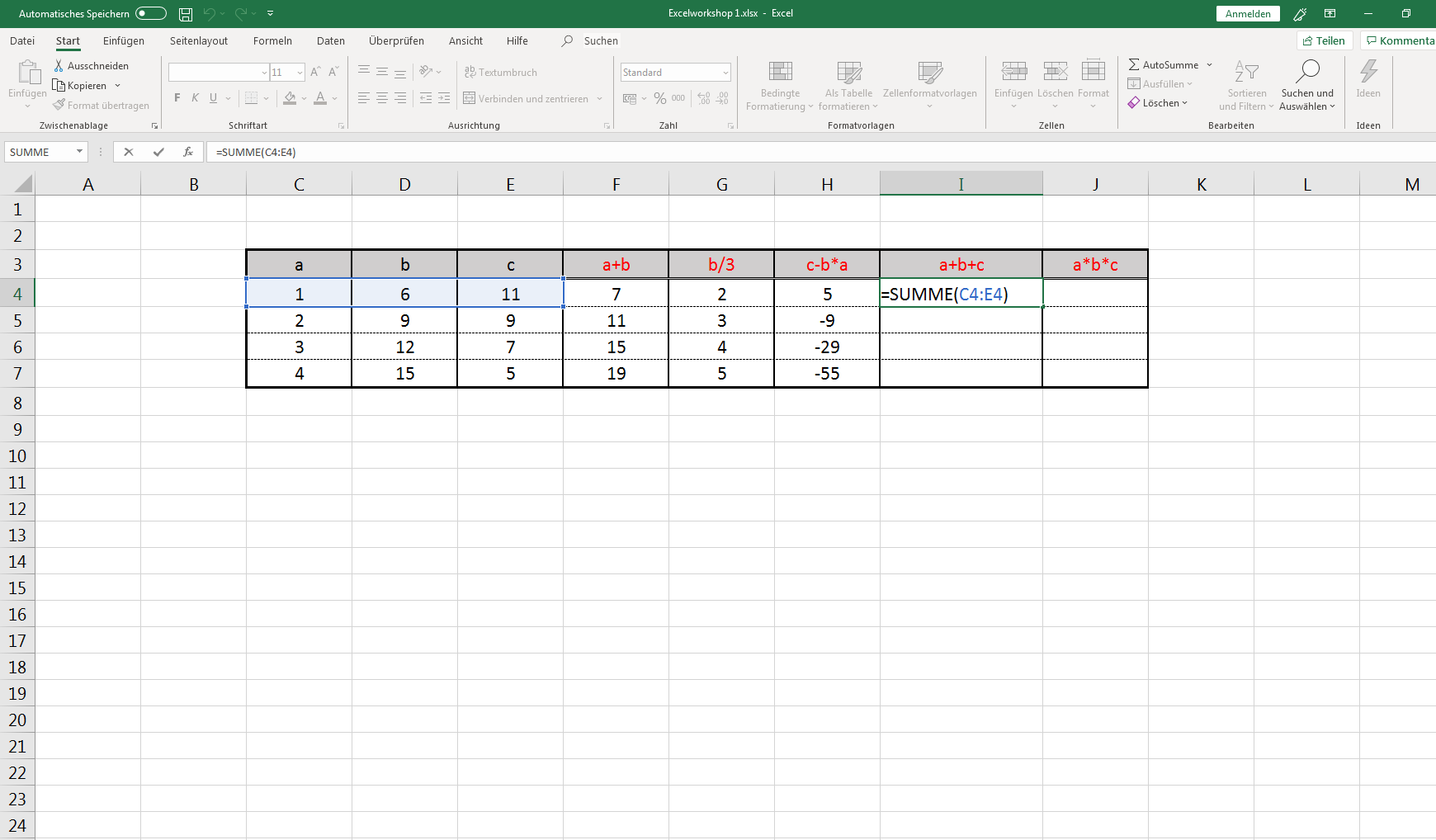Image resolution: width=1436 pixels, height=840 pixels.
Task: Click the Save icon in title bar
Action: pyautogui.click(x=186, y=14)
